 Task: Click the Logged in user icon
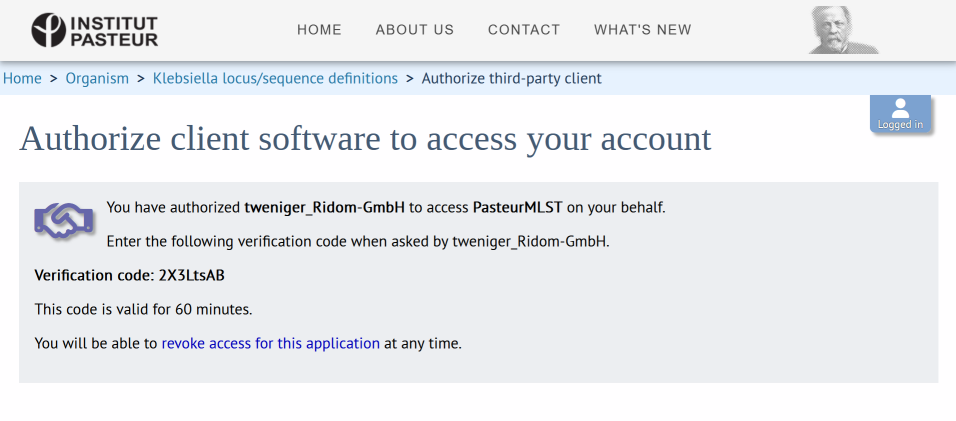click(x=900, y=113)
